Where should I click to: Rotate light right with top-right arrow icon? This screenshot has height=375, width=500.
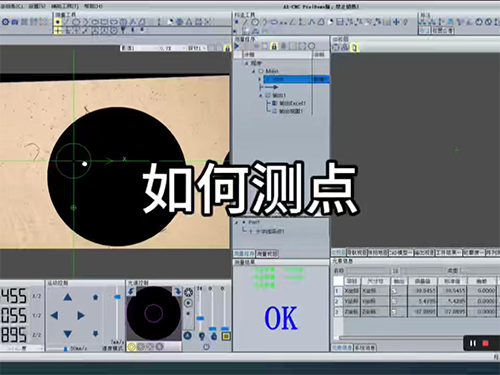[x=177, y=291]
